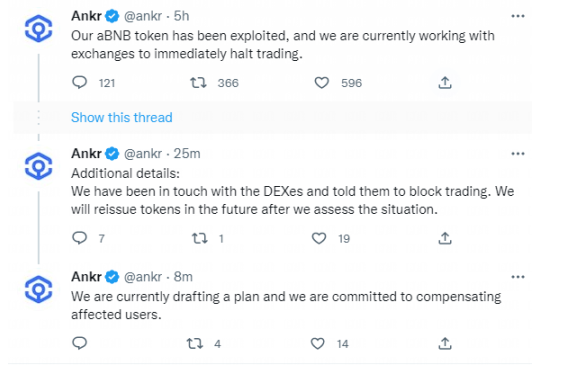This screenshot has width=571, height=375.
Task: Like the tweet with 596 likes
Action: click(322, 83)
